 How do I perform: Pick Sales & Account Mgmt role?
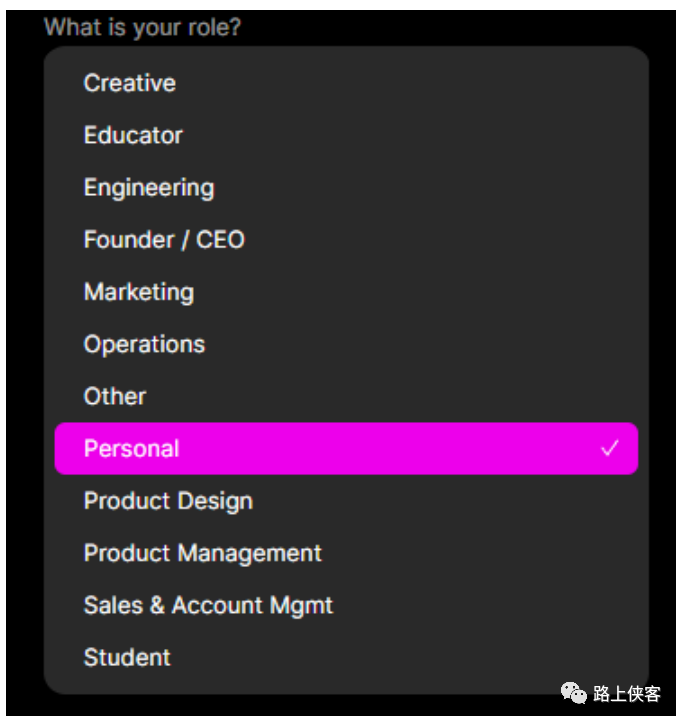(208, 605)
